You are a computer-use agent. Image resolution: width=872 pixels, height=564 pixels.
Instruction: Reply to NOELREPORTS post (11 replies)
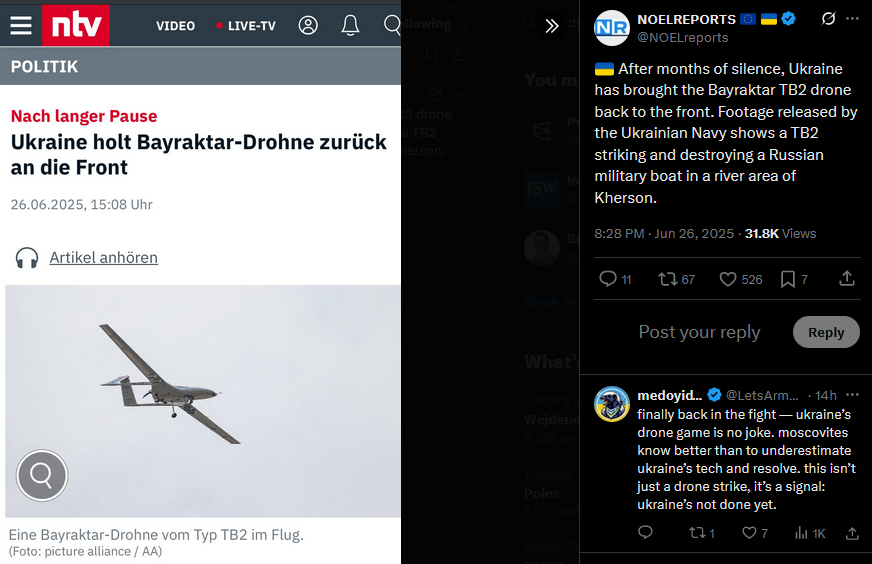[615, 279]
